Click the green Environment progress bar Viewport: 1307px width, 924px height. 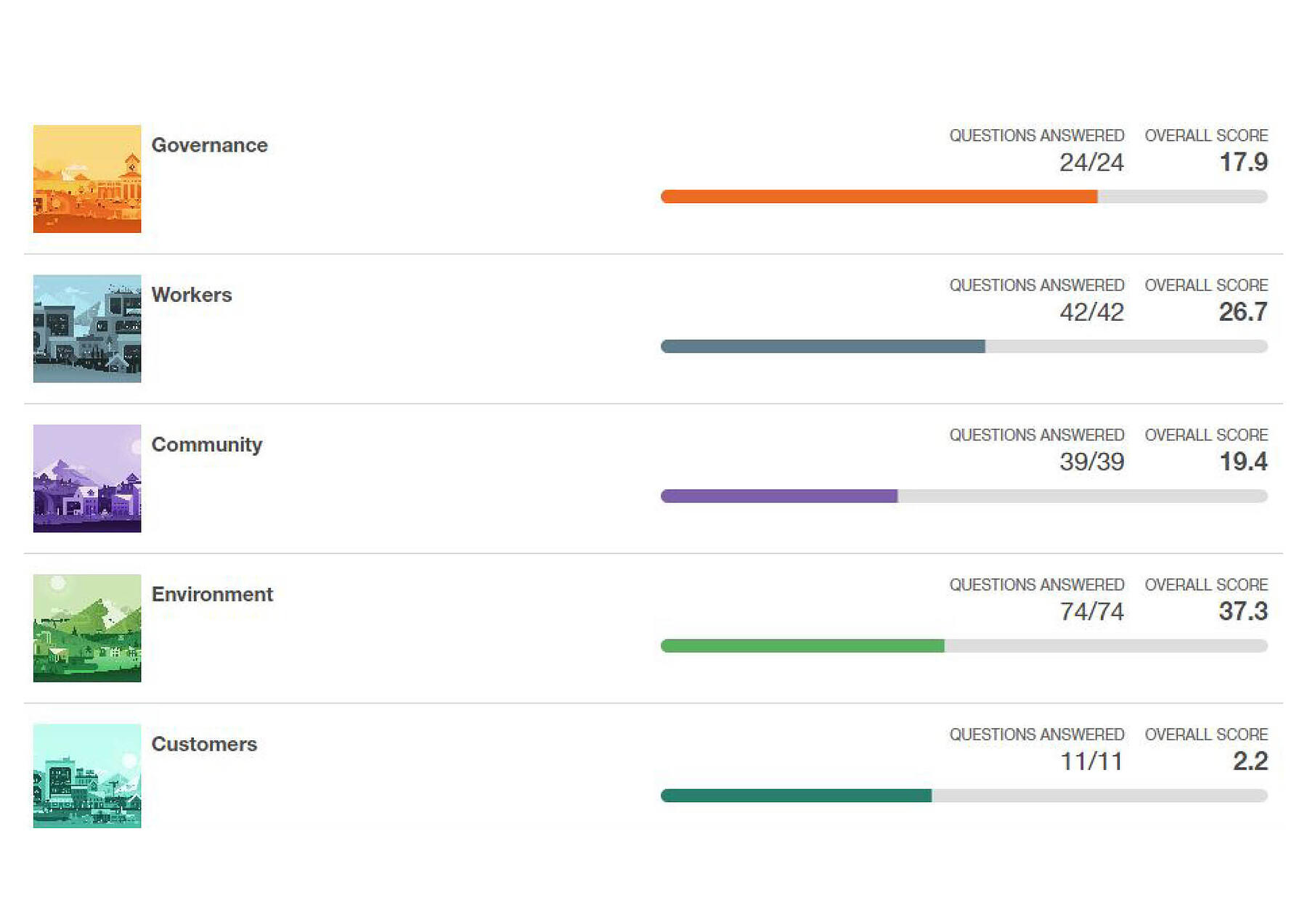click(x=964, y=646)
